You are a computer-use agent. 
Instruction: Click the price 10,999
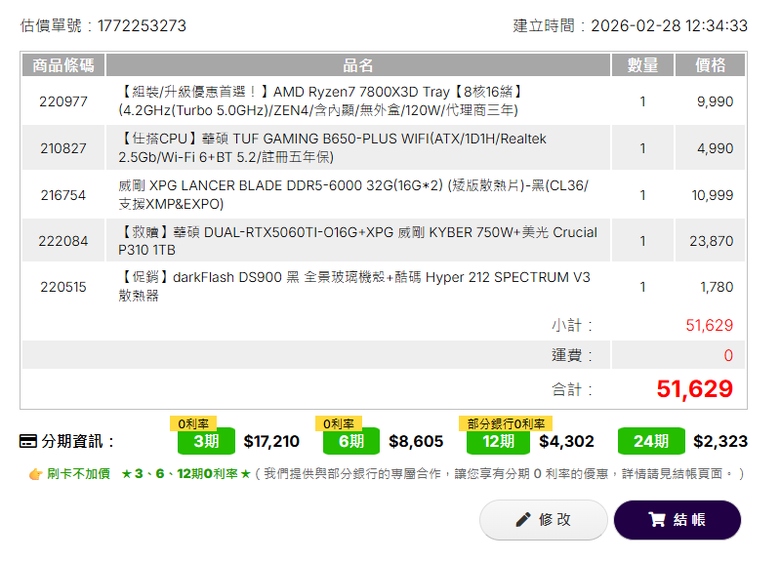click(x=712, y=195)
